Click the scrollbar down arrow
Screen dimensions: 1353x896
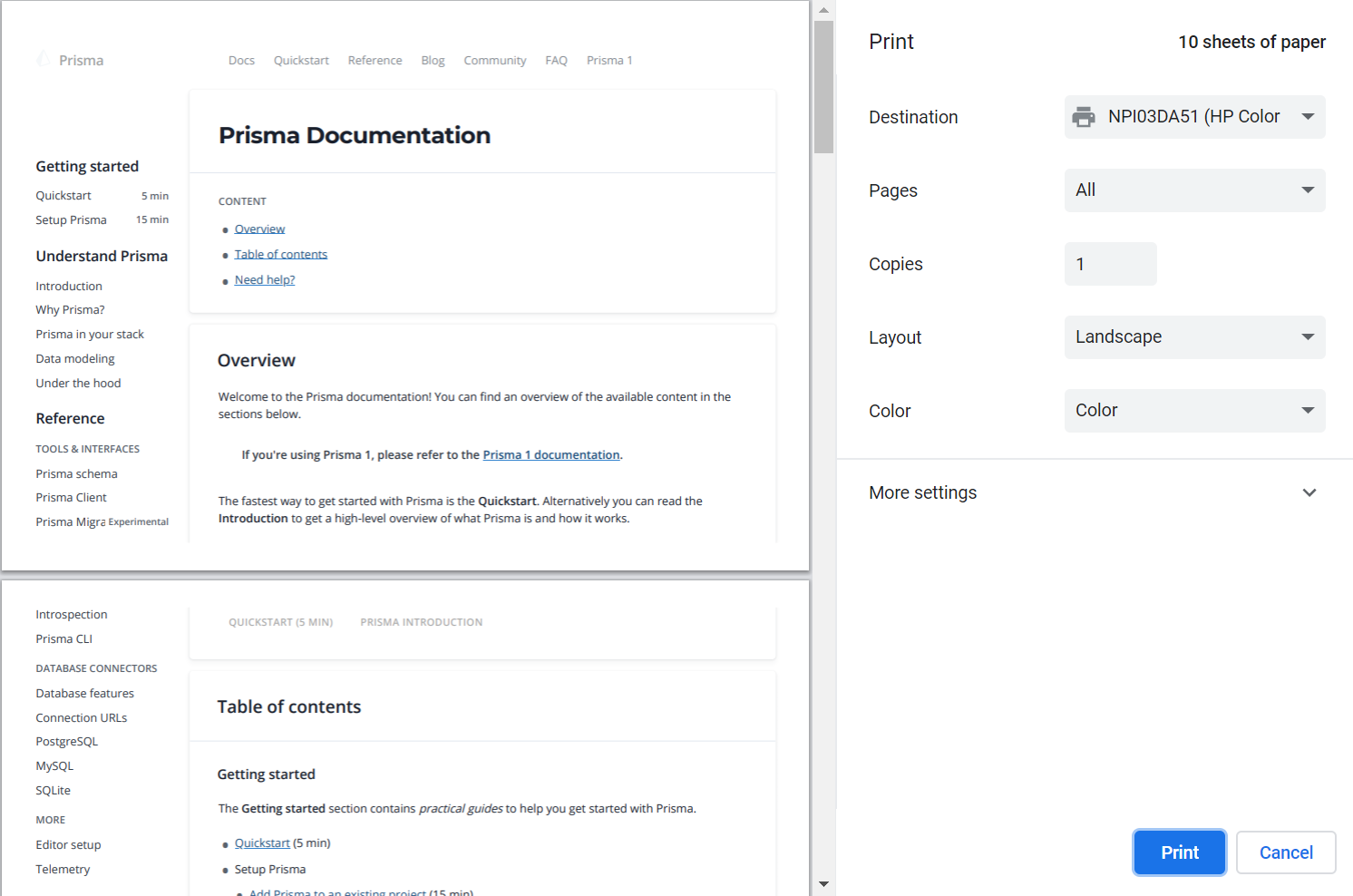[823, 883]
